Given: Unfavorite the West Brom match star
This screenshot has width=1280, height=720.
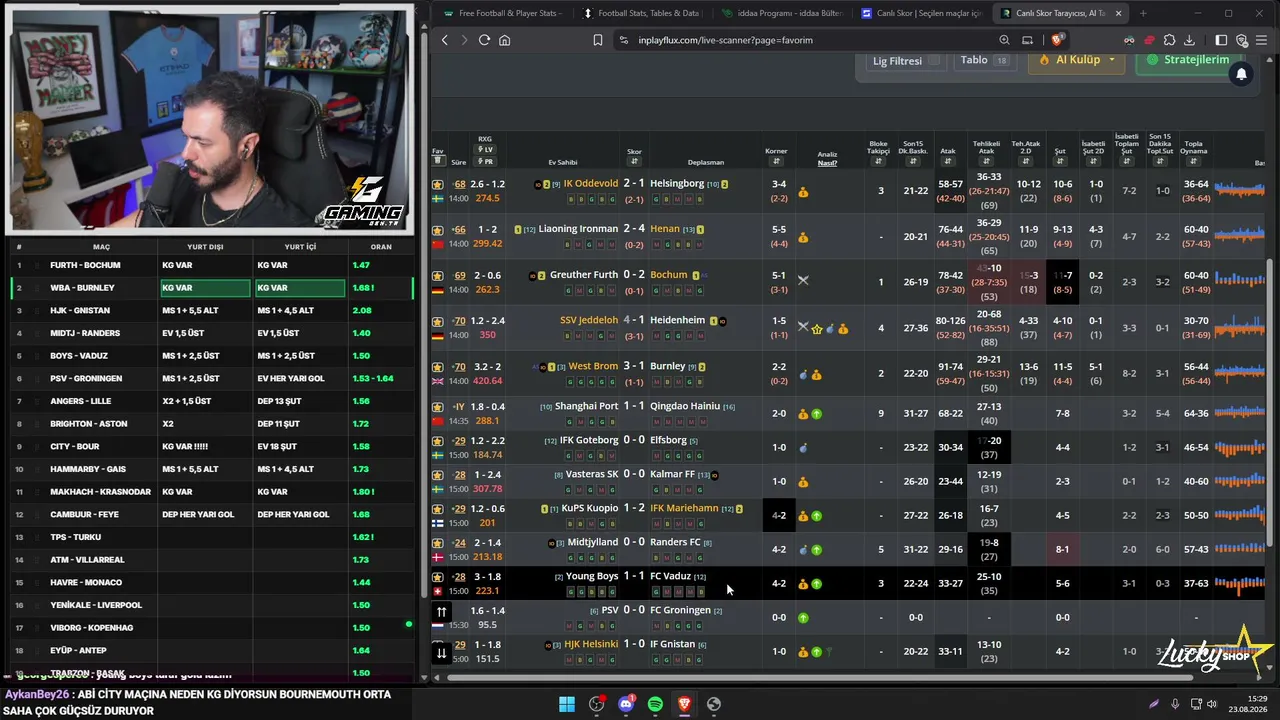Looking at the screenshot, I should pyautogui.click(x=437, y=366).
